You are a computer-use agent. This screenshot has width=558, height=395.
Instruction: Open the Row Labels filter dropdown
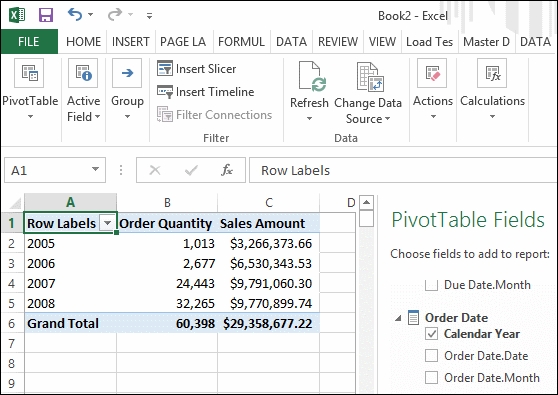pyautogui.click(x=107, y=223)
